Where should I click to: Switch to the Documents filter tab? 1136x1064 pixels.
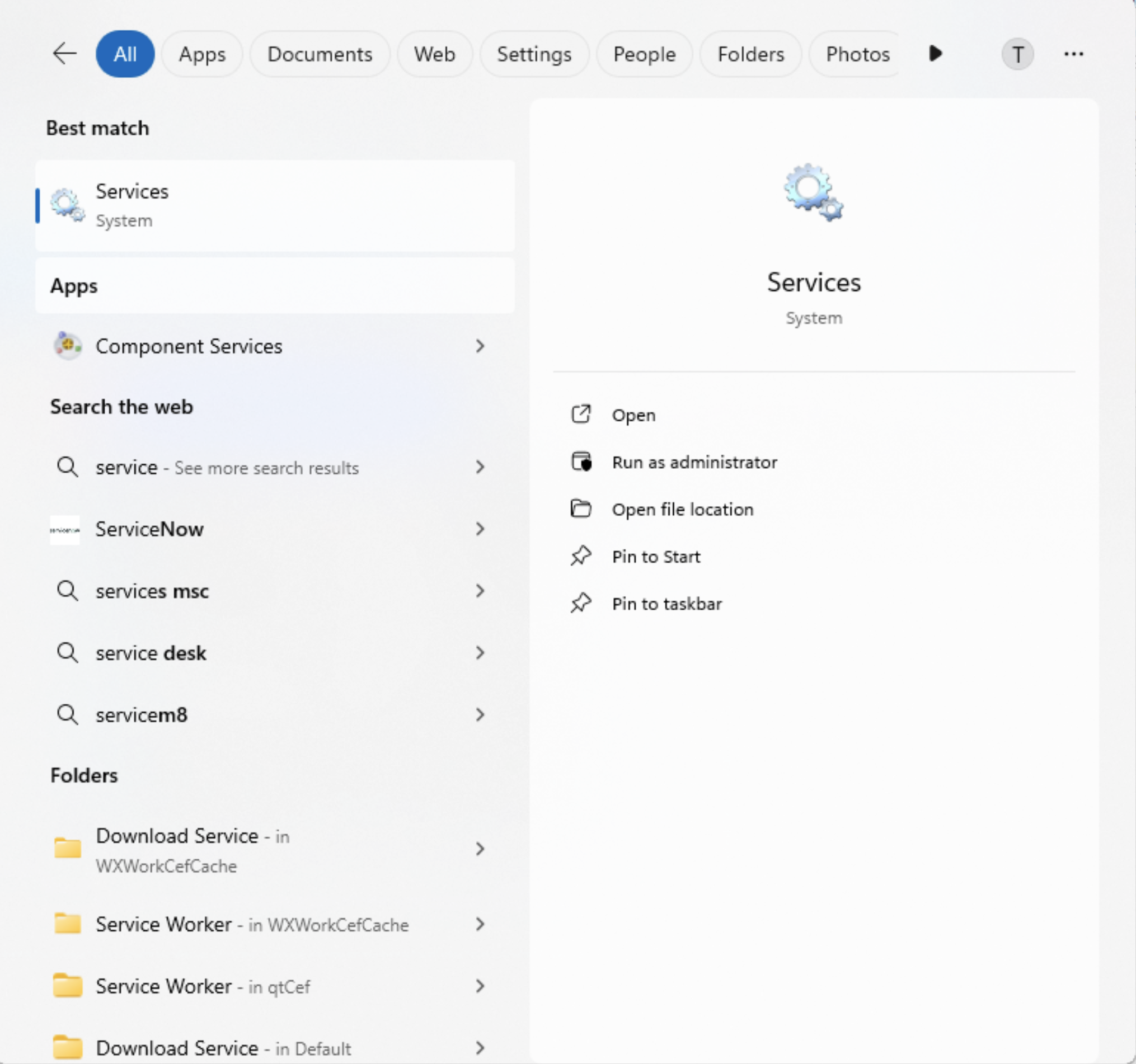(320, 54)
